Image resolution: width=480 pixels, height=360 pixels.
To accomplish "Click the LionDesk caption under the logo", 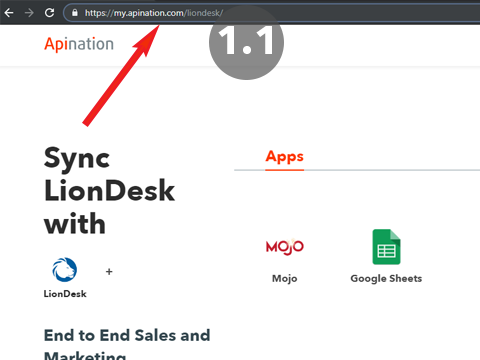I will pyautogui.click(x=65, y=294).
